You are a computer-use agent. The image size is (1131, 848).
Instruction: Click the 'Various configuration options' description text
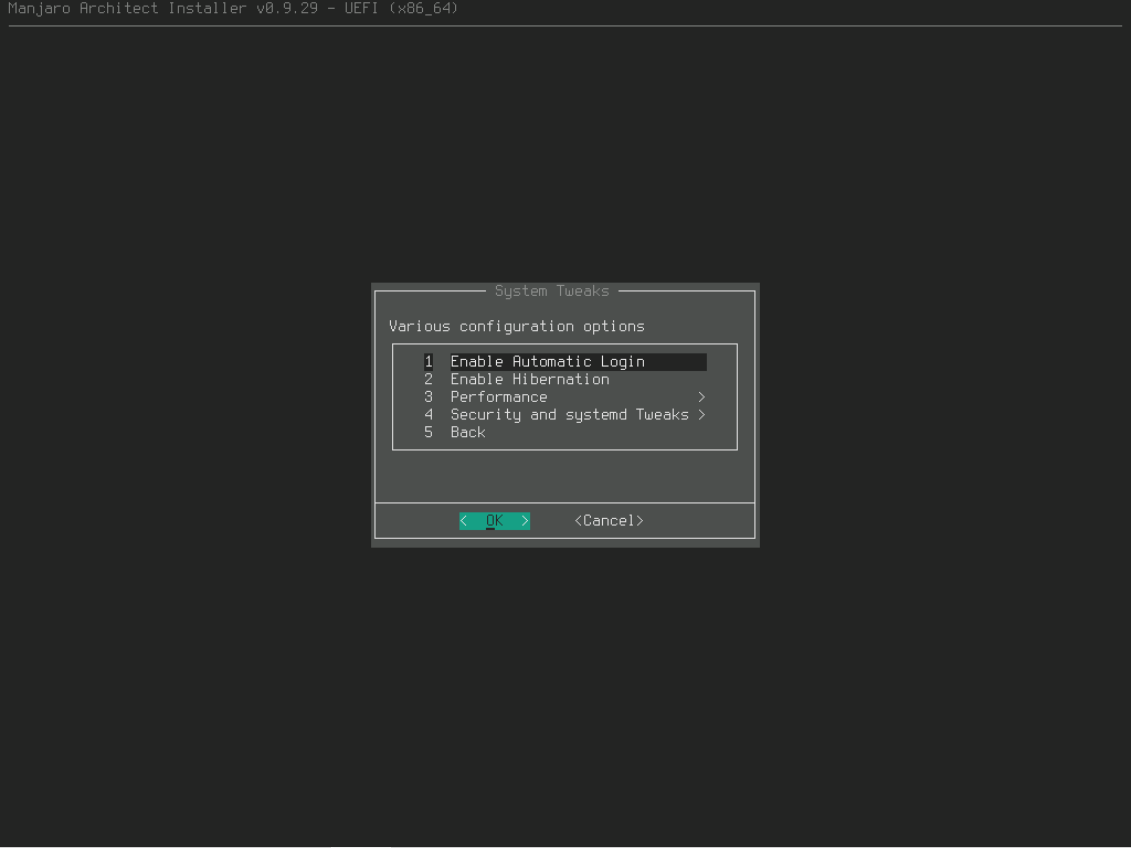click(x=516, y=327)
